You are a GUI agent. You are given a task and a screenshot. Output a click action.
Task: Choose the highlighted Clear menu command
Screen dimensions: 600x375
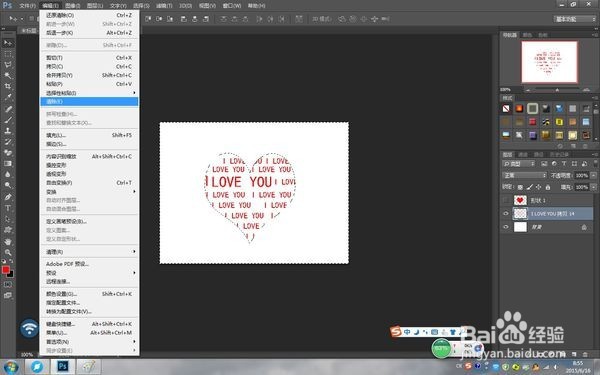[90, 101]
